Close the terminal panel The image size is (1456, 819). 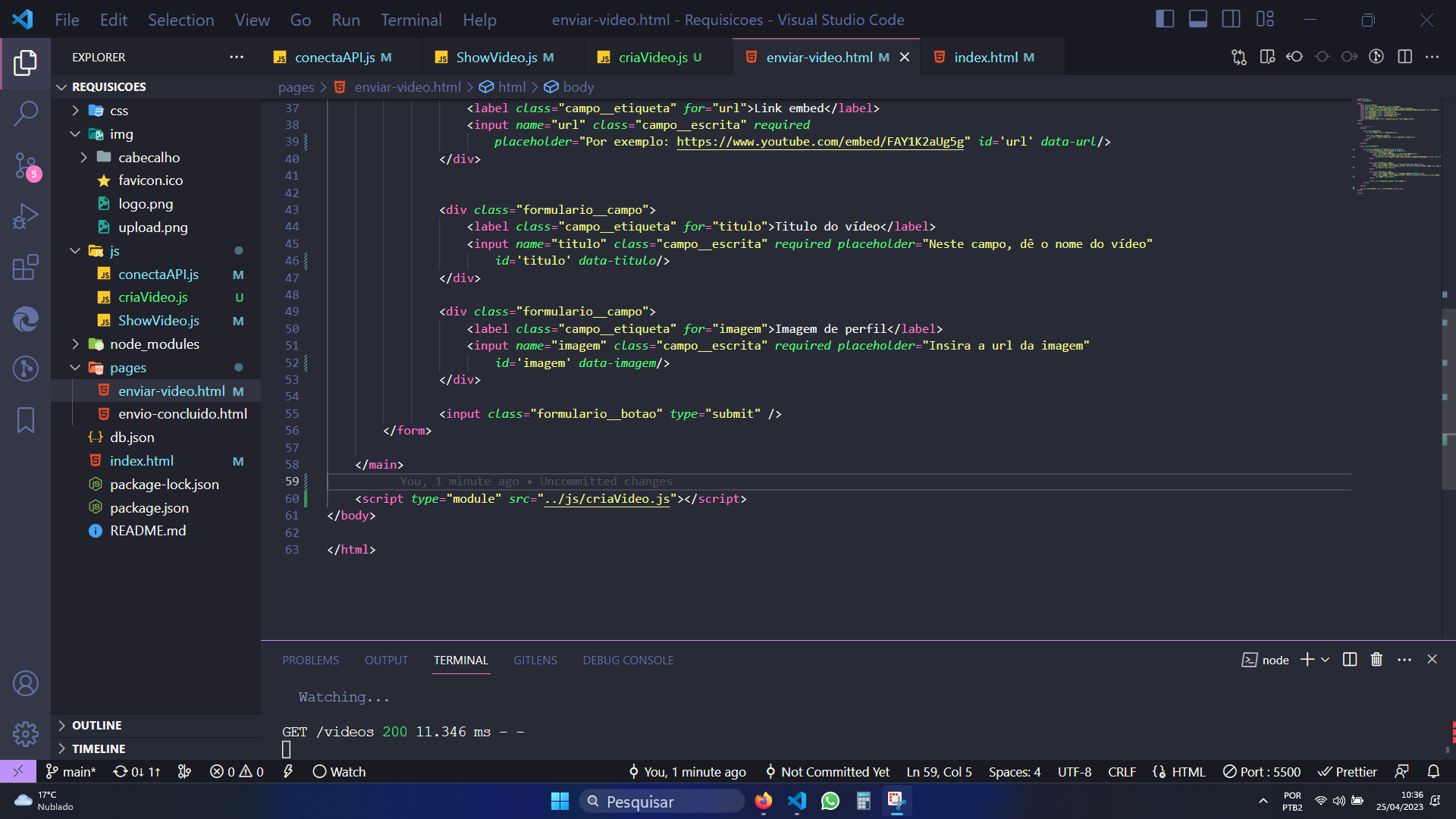(x=1432, y=660)
